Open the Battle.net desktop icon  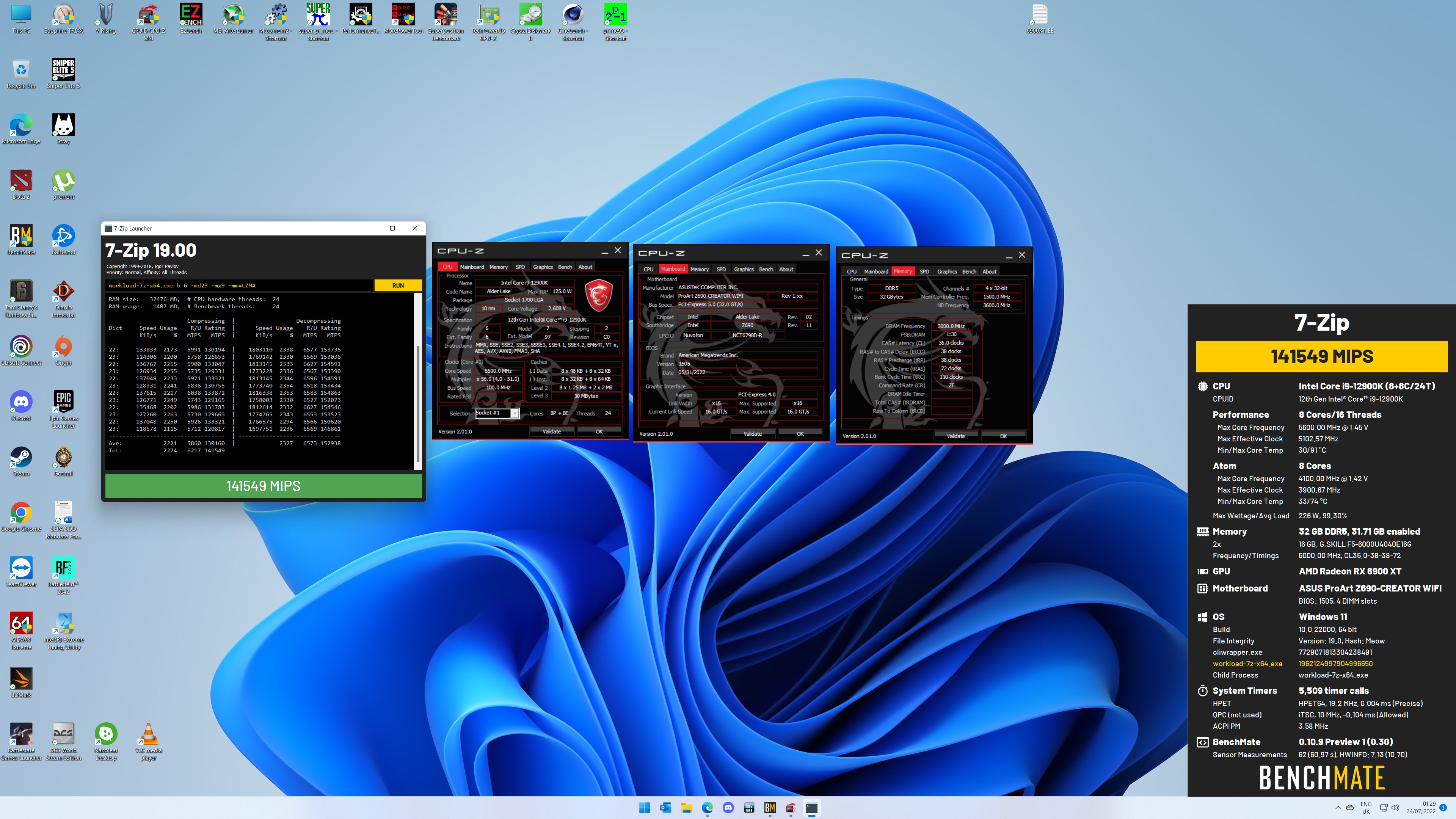[x=63, y=240]
